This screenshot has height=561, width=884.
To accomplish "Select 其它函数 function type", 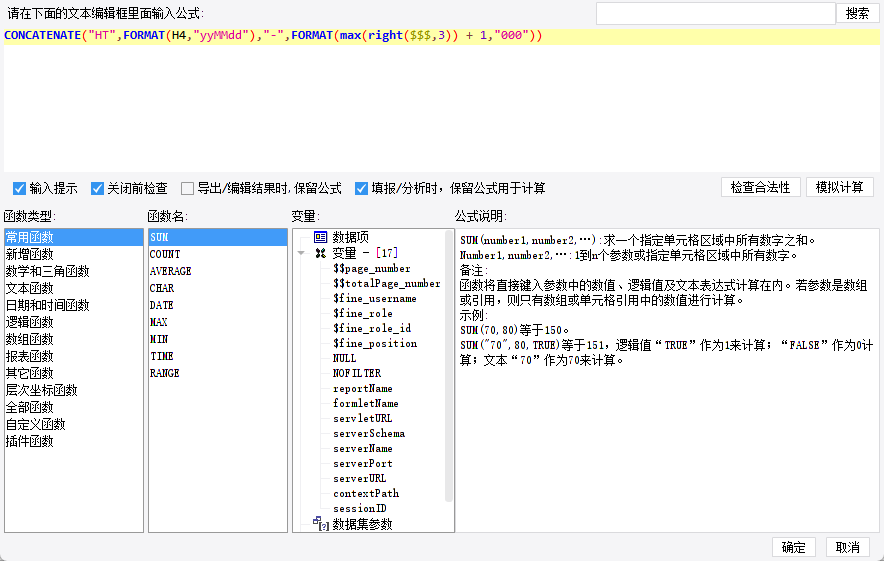I will pyautogui.click(x=74, y=373).
